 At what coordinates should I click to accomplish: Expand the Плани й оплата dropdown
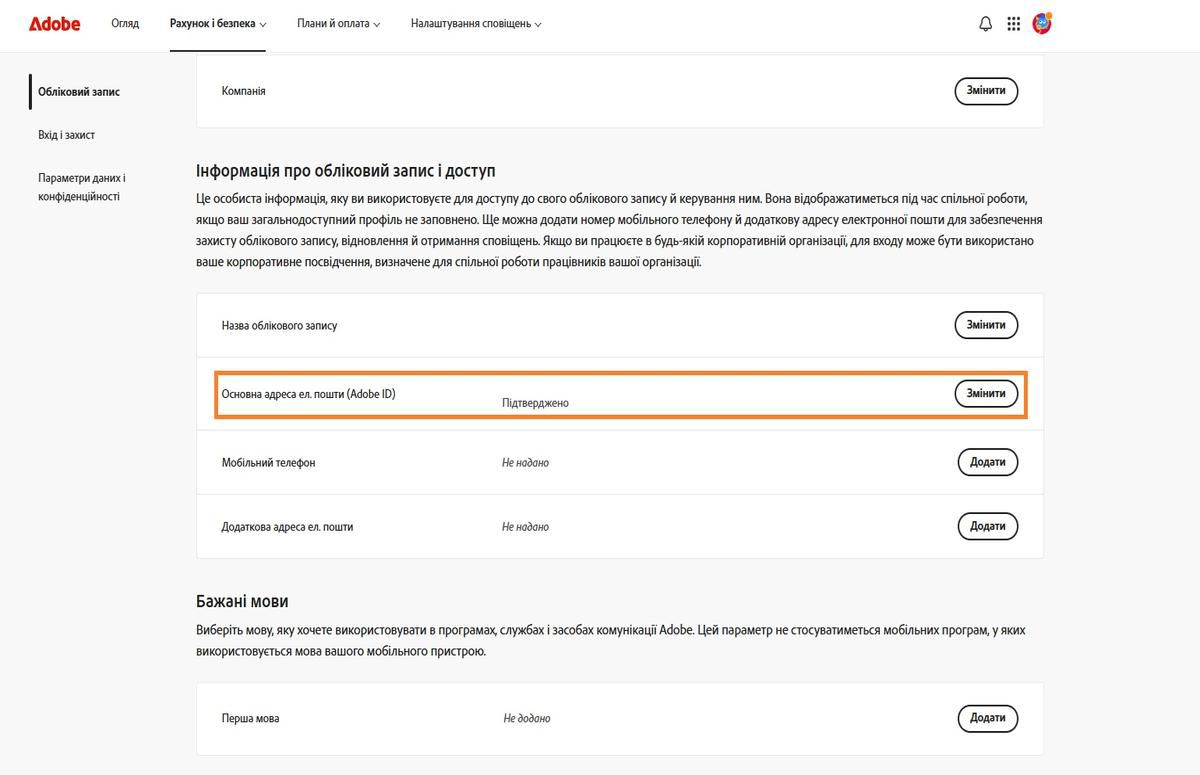(x=338, y=24)
